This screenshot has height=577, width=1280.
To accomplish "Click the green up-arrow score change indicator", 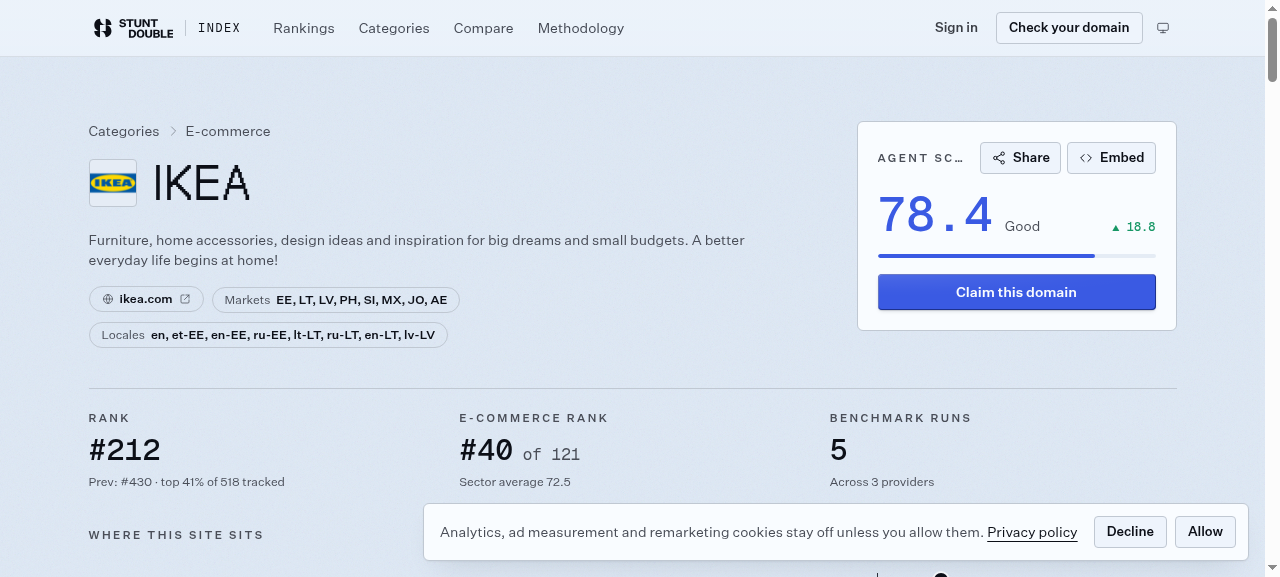I will (x=1116, y=228).
